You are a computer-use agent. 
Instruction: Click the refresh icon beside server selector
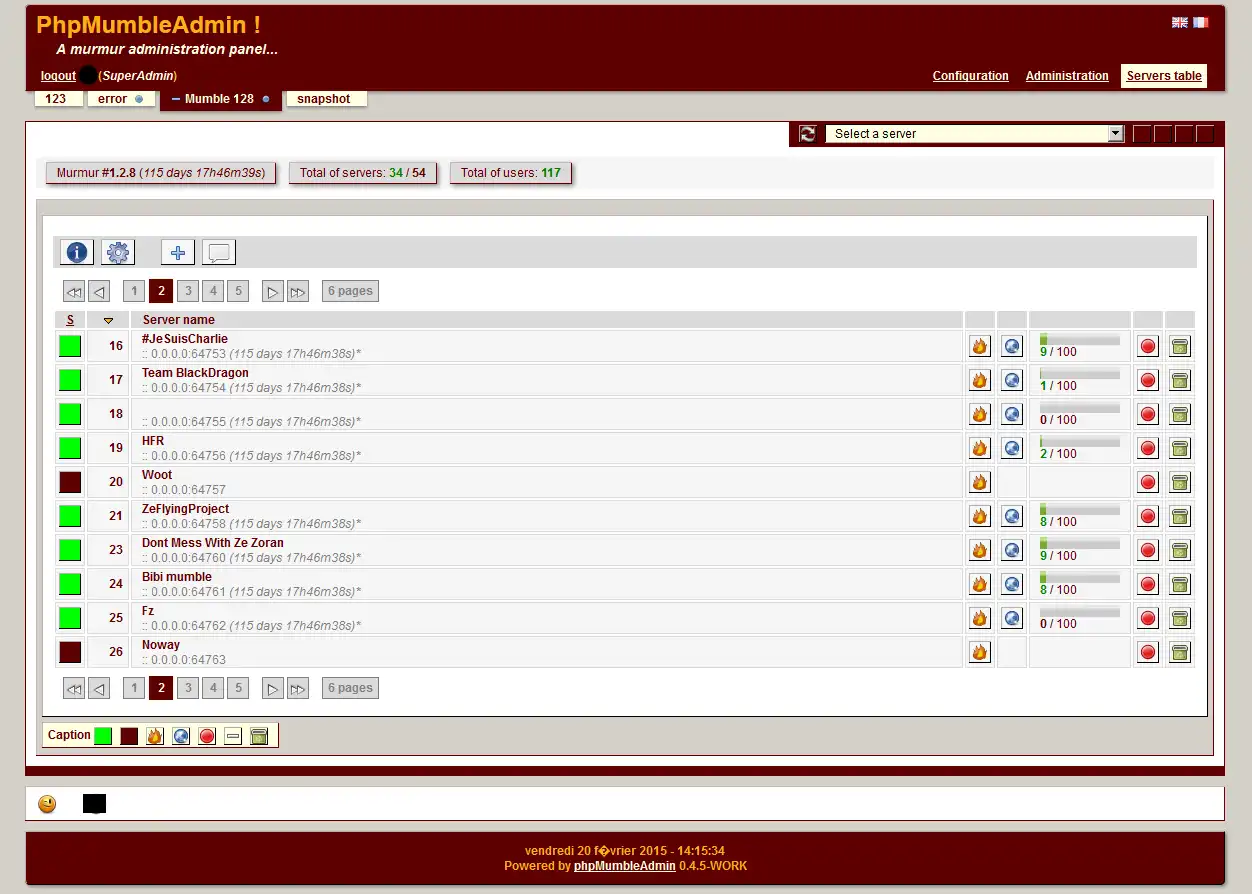tap(808, 134)
